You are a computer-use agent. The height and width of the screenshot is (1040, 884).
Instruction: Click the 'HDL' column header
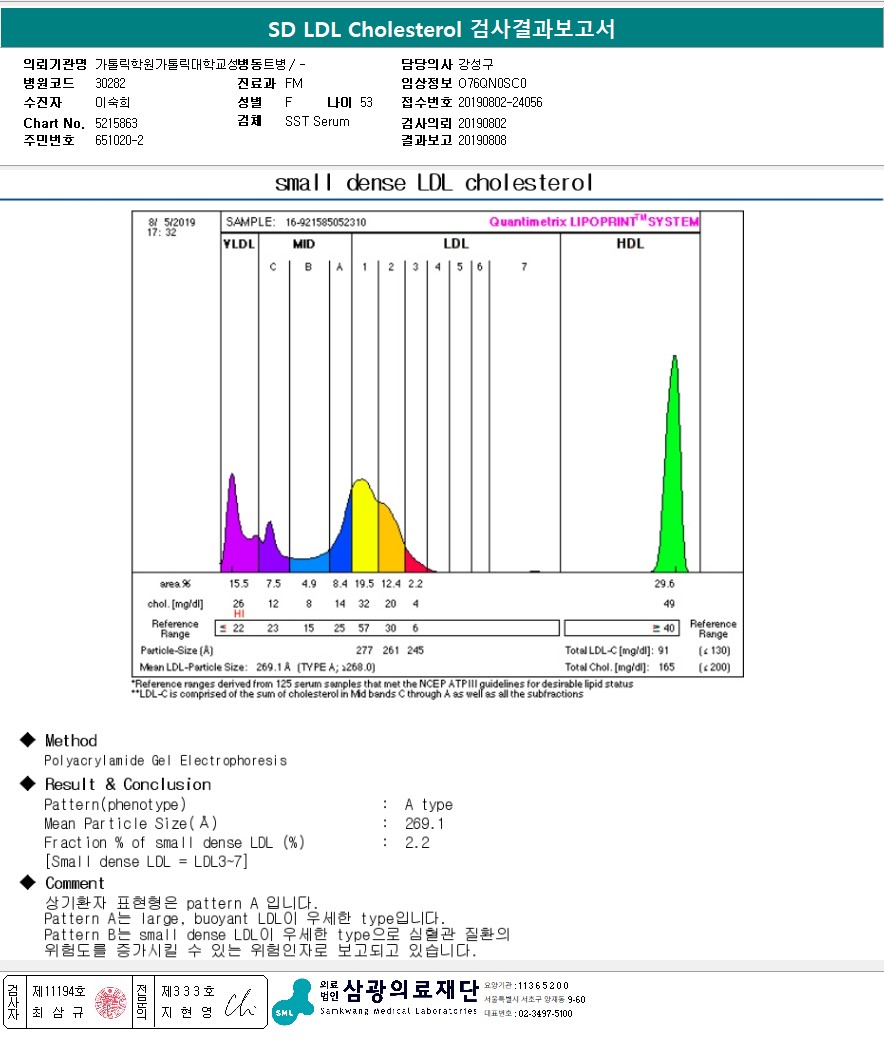tap(630, 243)
